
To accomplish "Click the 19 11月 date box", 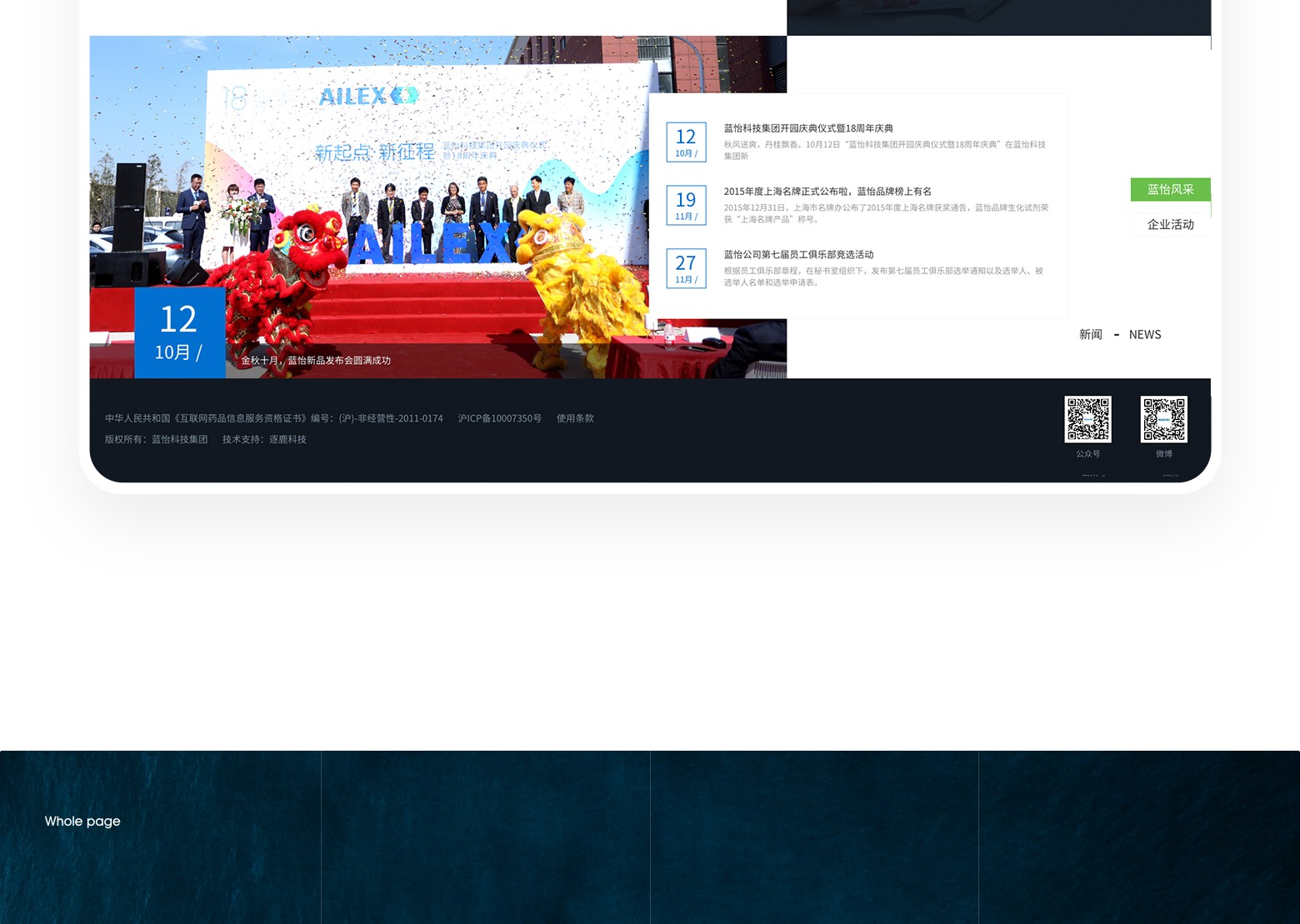I will [686, 205].
